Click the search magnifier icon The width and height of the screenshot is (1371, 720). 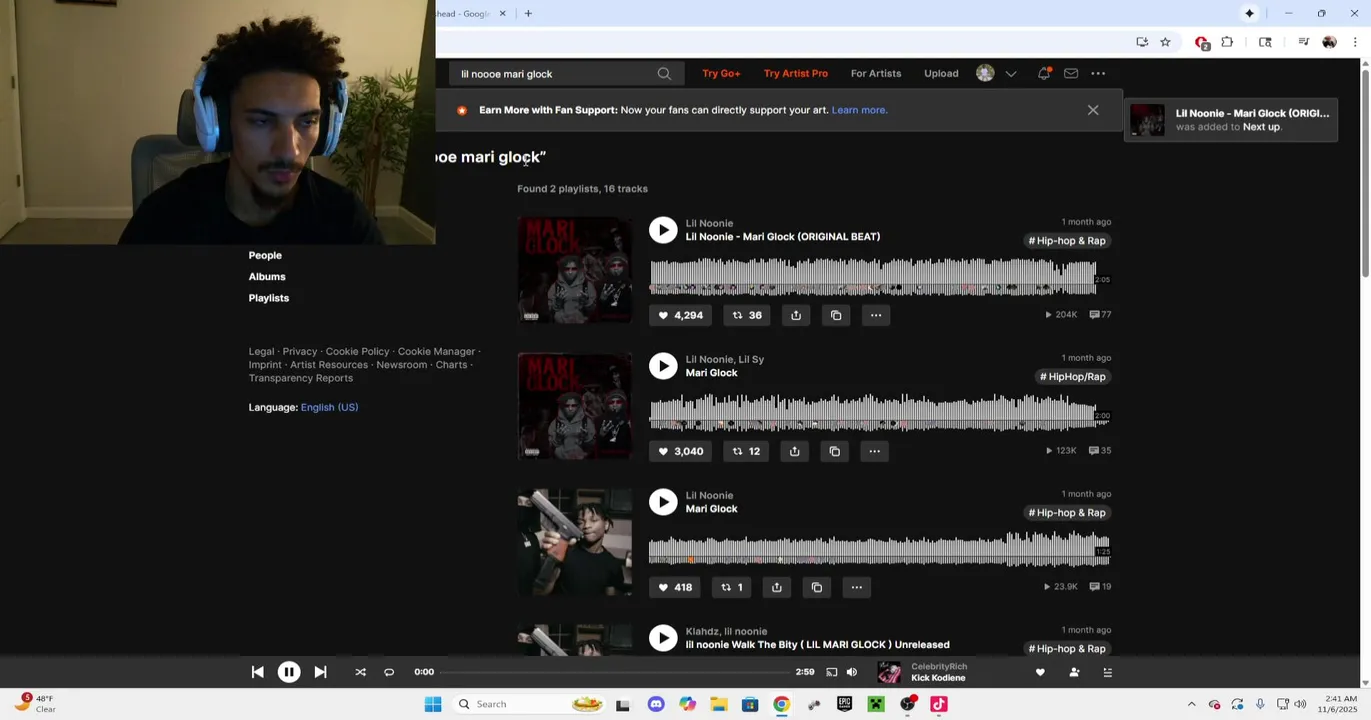tap(664, 74)
